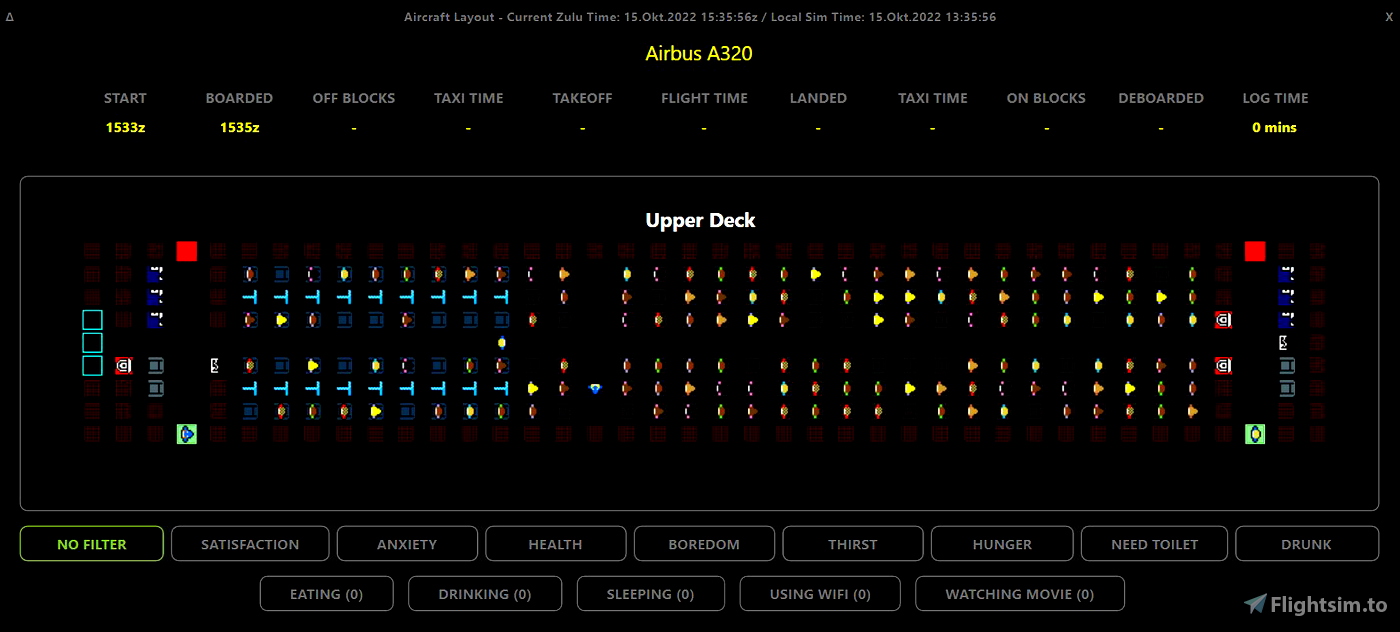Open the SLEEPING (0) passenger view

pyautogui.click(x=650, y=593)
